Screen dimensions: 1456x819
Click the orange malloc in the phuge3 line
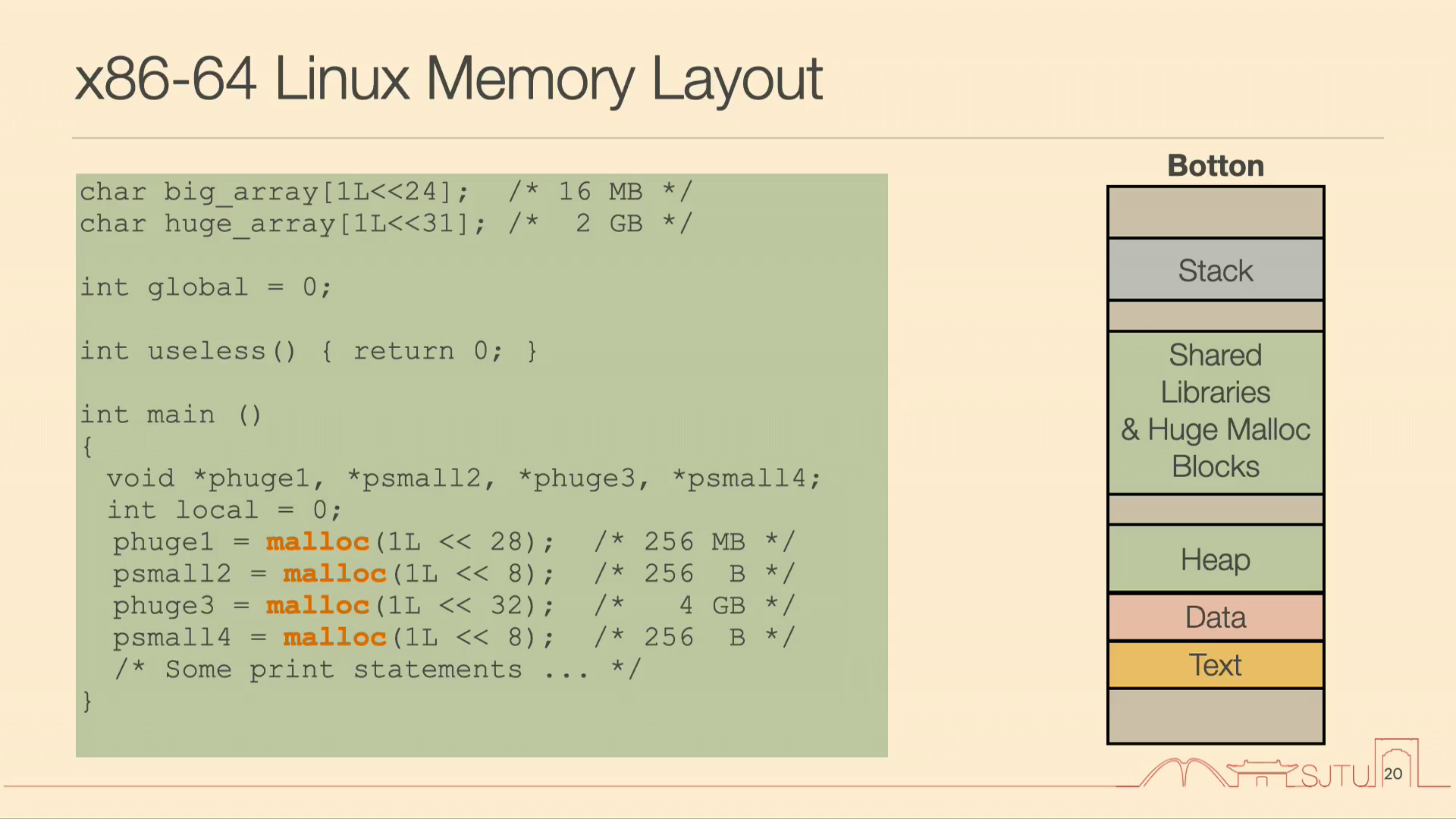(x=318, y=606)
